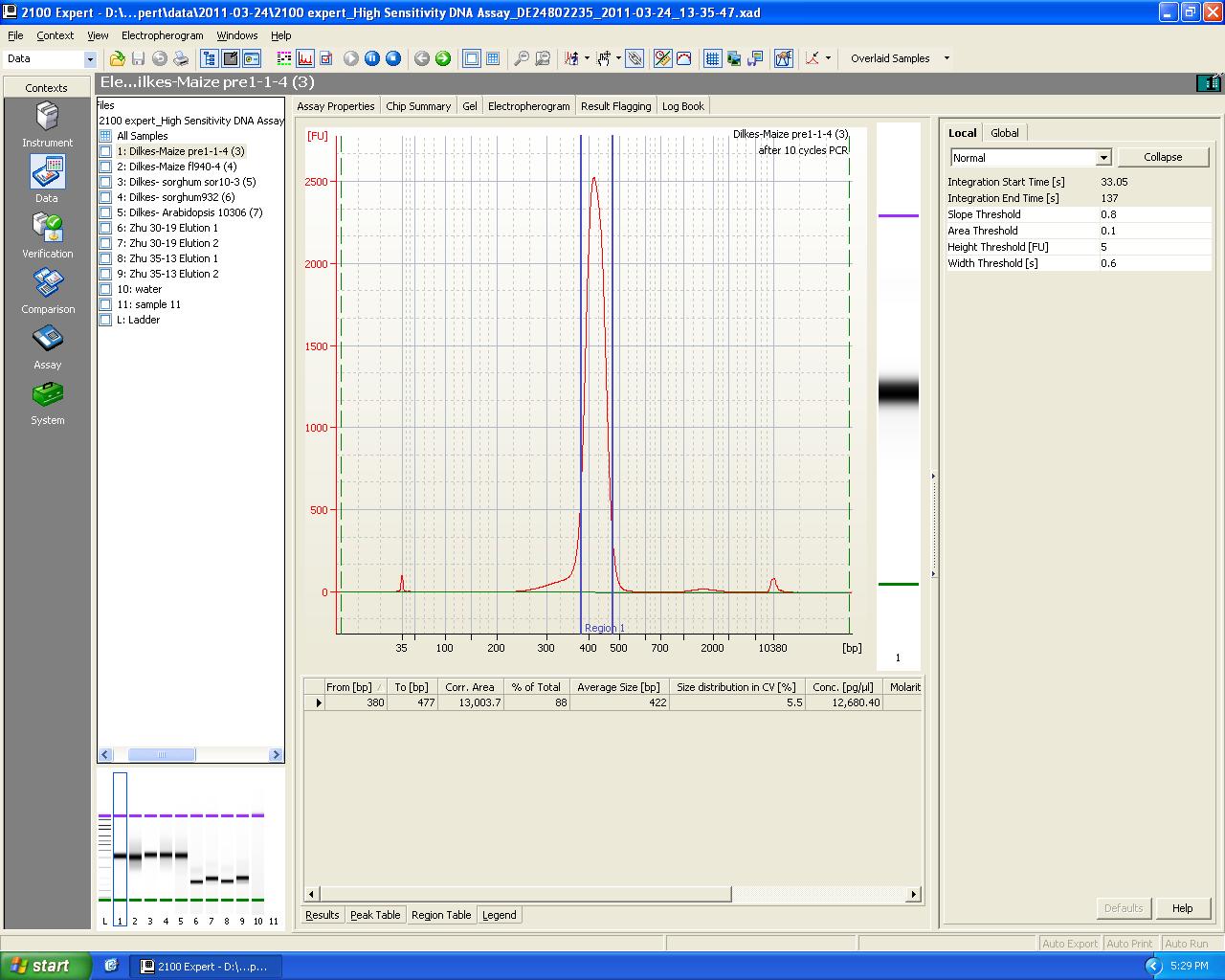Check the box for Dilkes-Maize pre1-1-4 (3)
Screen dimensions: 1225x980
105,151
